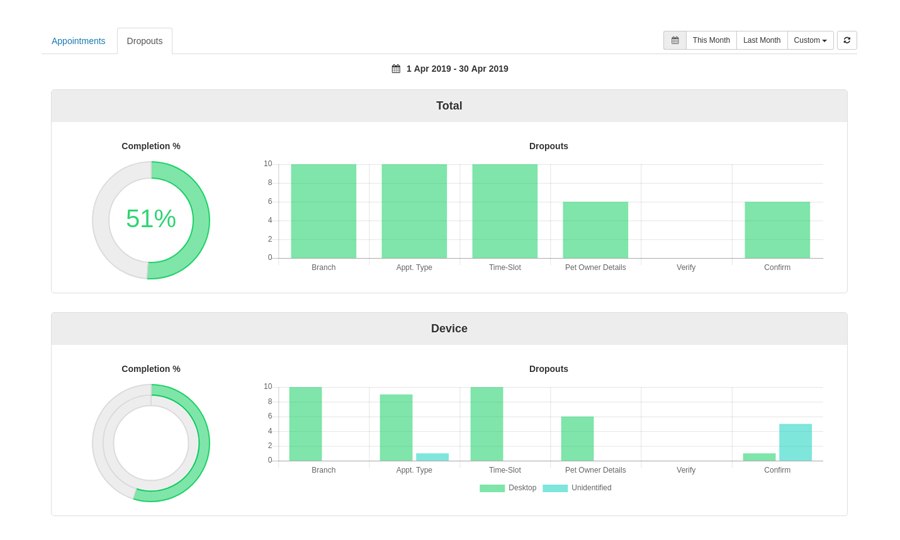Click the refresh icon button
900x540 pixels.
(847, 40)
